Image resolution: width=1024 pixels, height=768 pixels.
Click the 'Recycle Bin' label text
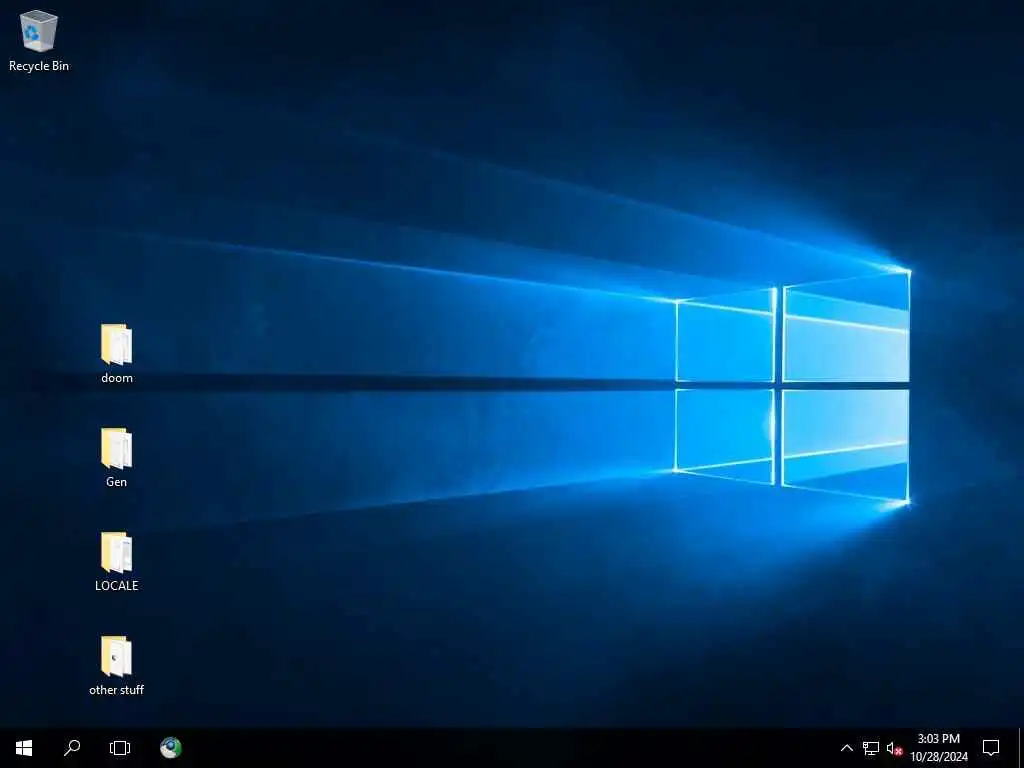(x=39, y=65)
